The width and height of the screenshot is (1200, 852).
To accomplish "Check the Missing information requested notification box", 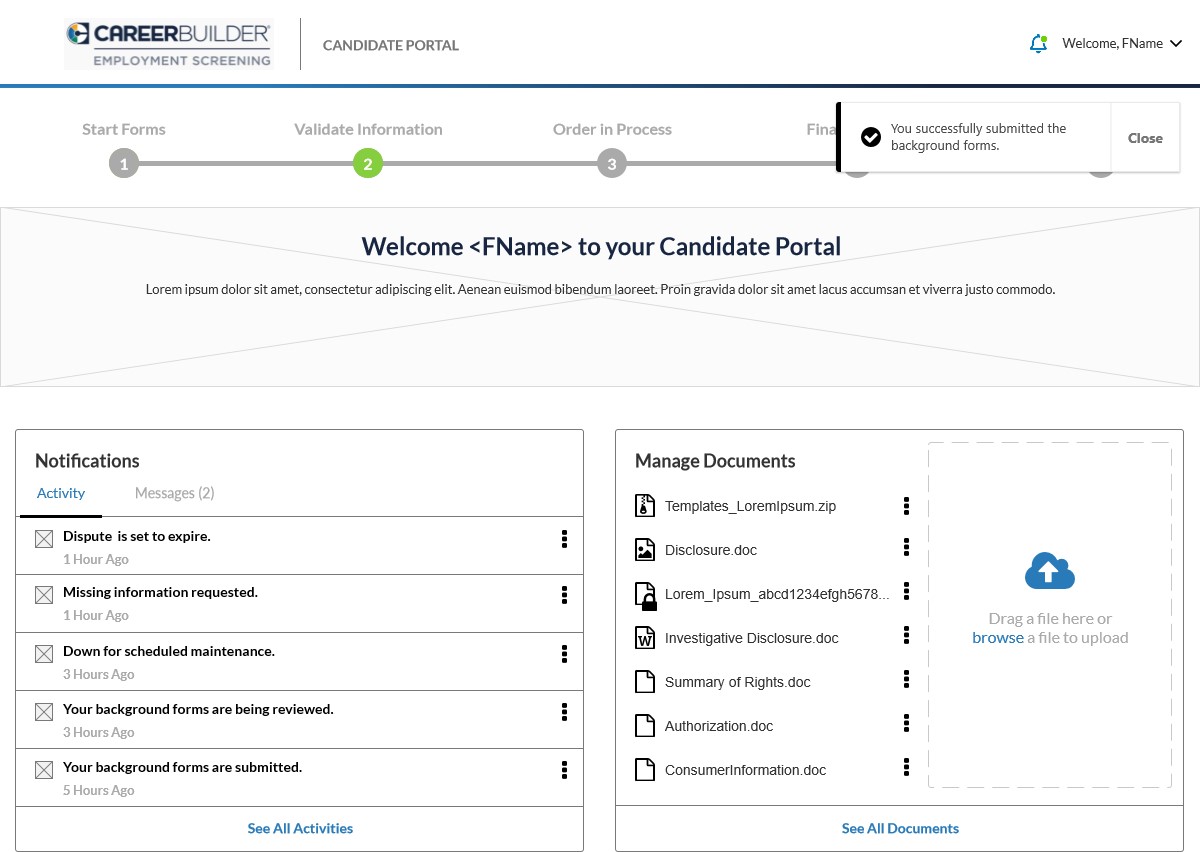I will [44, 595].
